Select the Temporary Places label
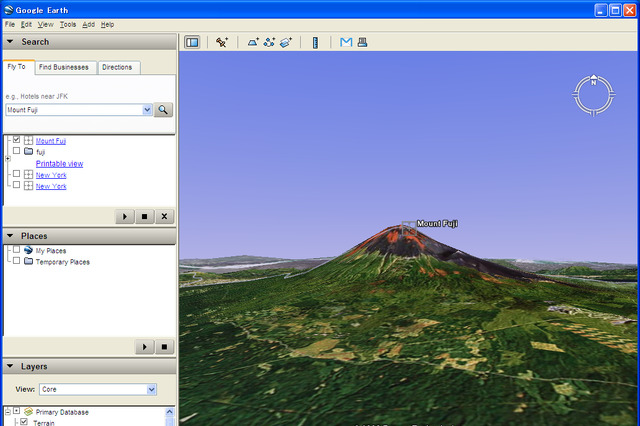The image size is (640, 426). [62, 262]
